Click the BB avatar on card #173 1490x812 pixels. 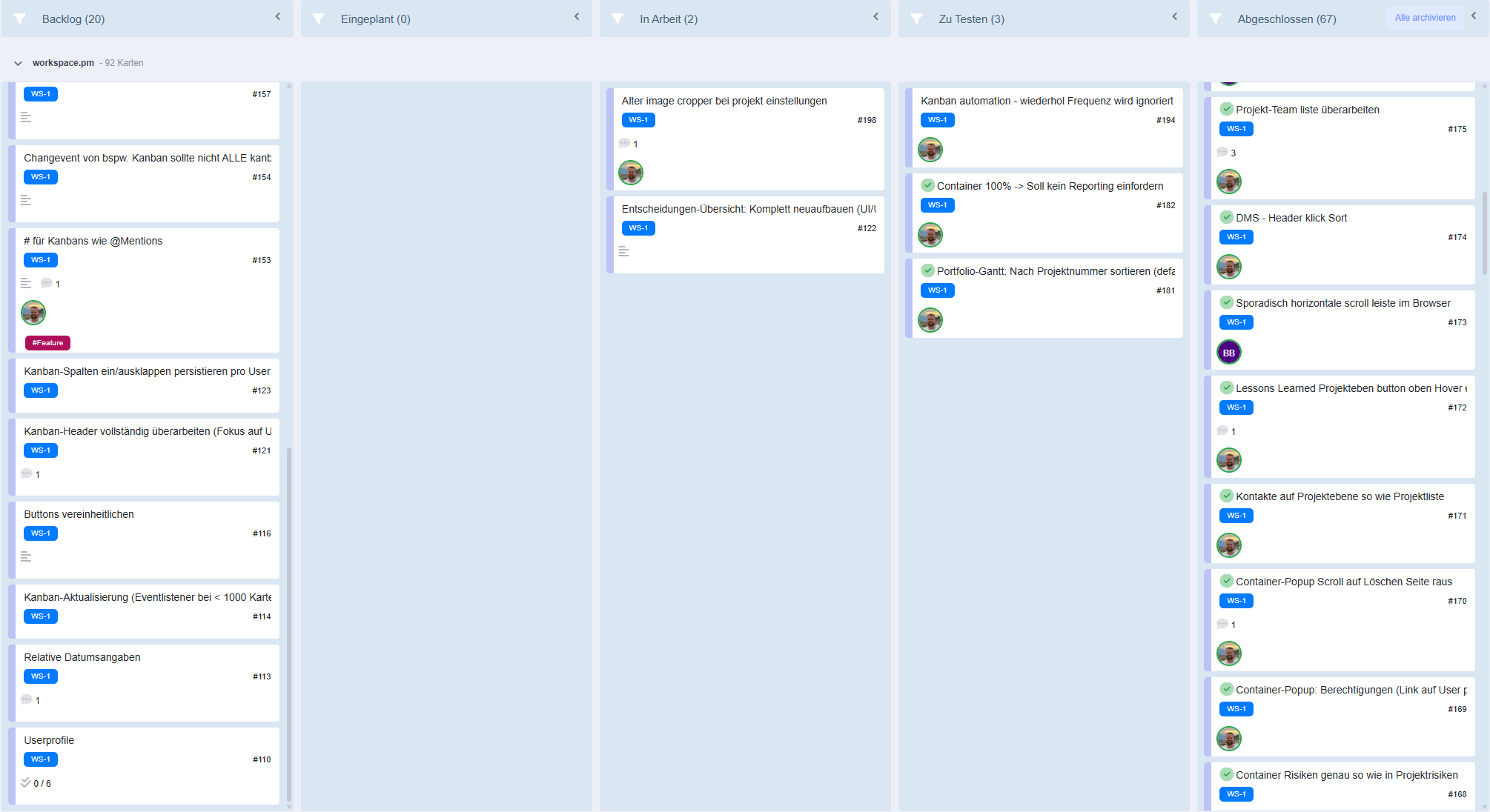tap(1229, 353)
